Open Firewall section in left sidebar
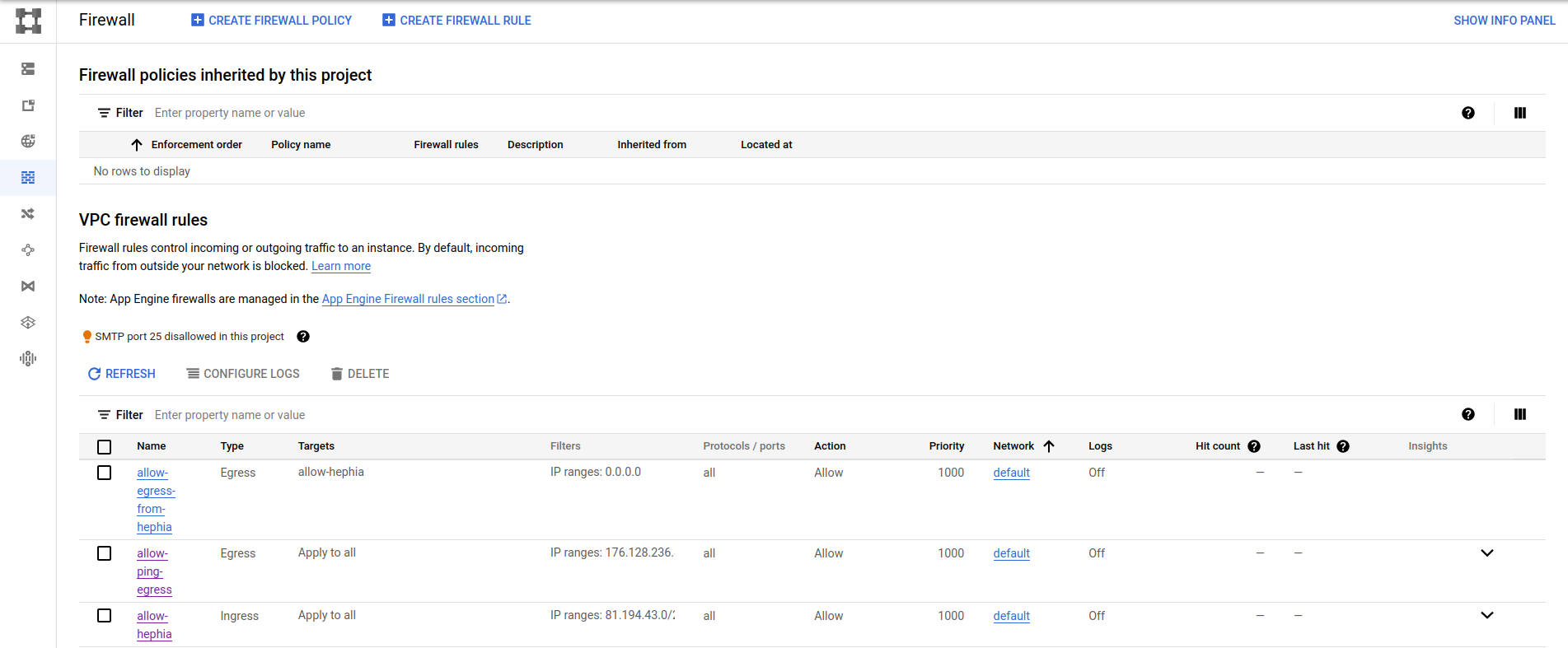The width and height of the screenshot is (1568, 648). click(x=28, y=178)
